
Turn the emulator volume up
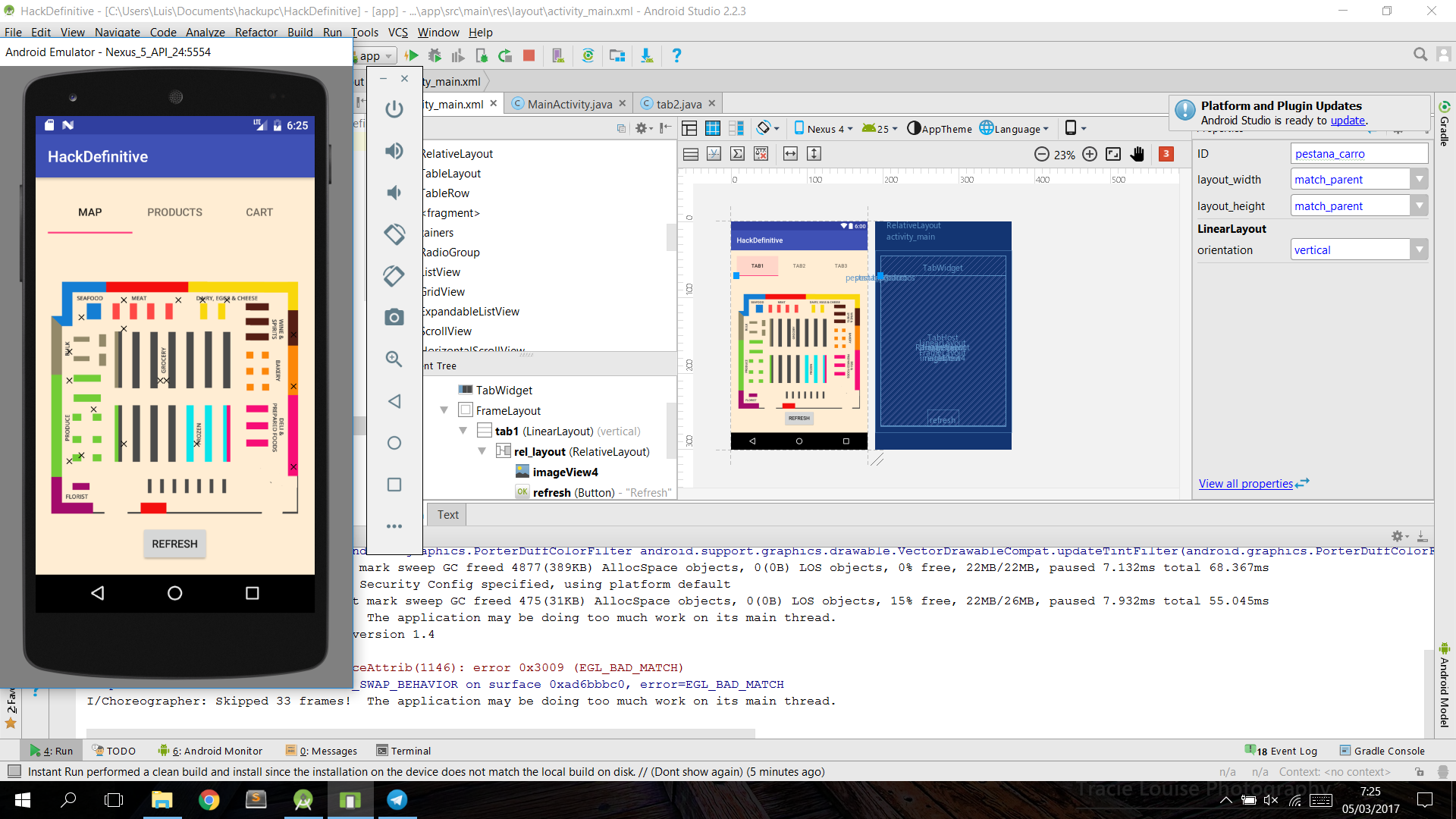pos(394,151)
